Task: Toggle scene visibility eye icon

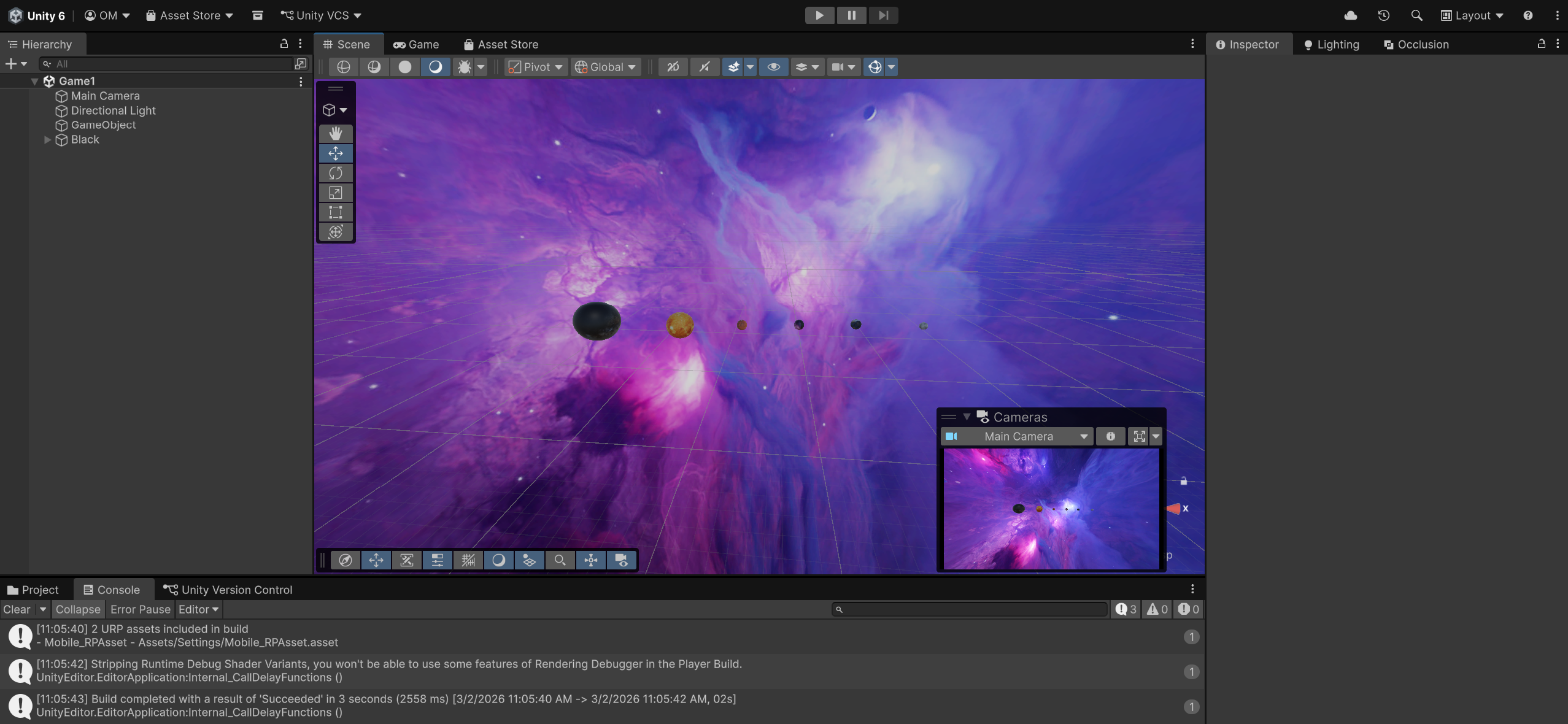Action: click(773, 67)
